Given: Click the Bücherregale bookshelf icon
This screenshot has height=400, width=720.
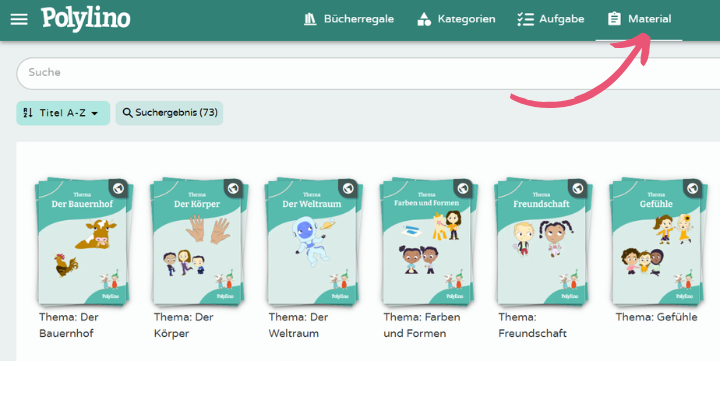Looking at the screenshot, I should coord(310,19).
